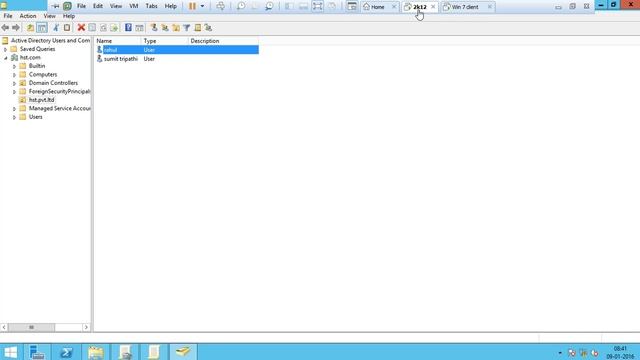
Task: Open the power options dropdown arrow
Action: (x=202, y=6)
